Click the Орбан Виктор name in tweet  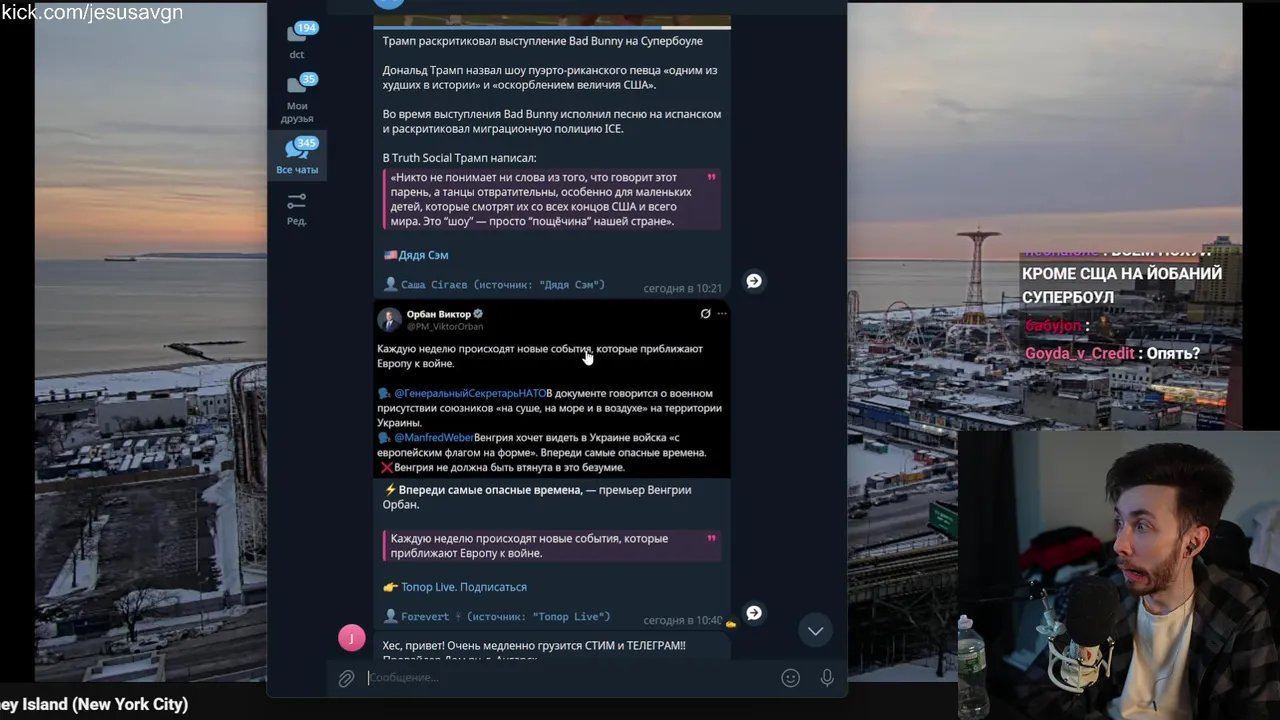(x=438, y=314)
